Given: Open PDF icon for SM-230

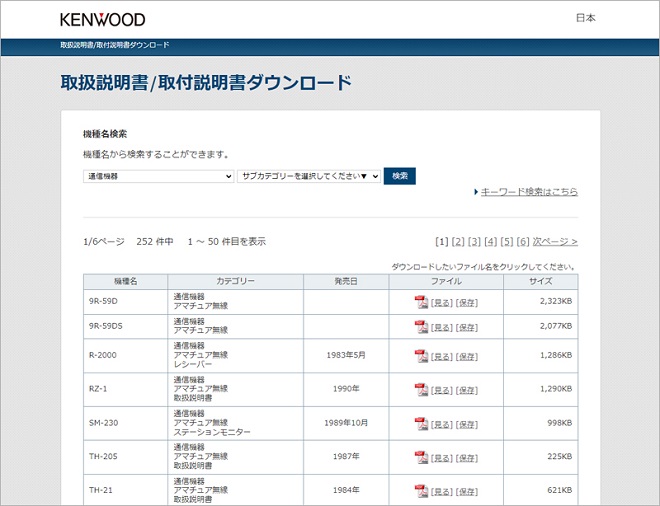Looking at the screenshot, I should [421, 424].
